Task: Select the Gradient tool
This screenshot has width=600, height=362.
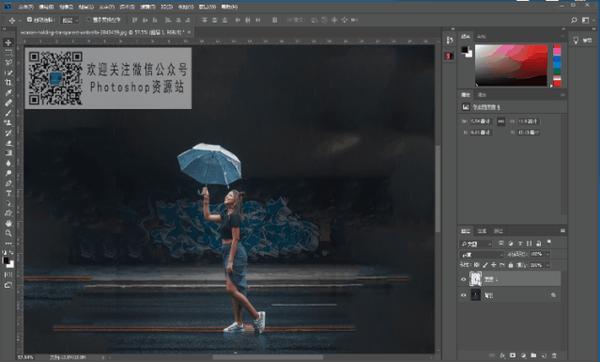Action: tap(8, 153)
